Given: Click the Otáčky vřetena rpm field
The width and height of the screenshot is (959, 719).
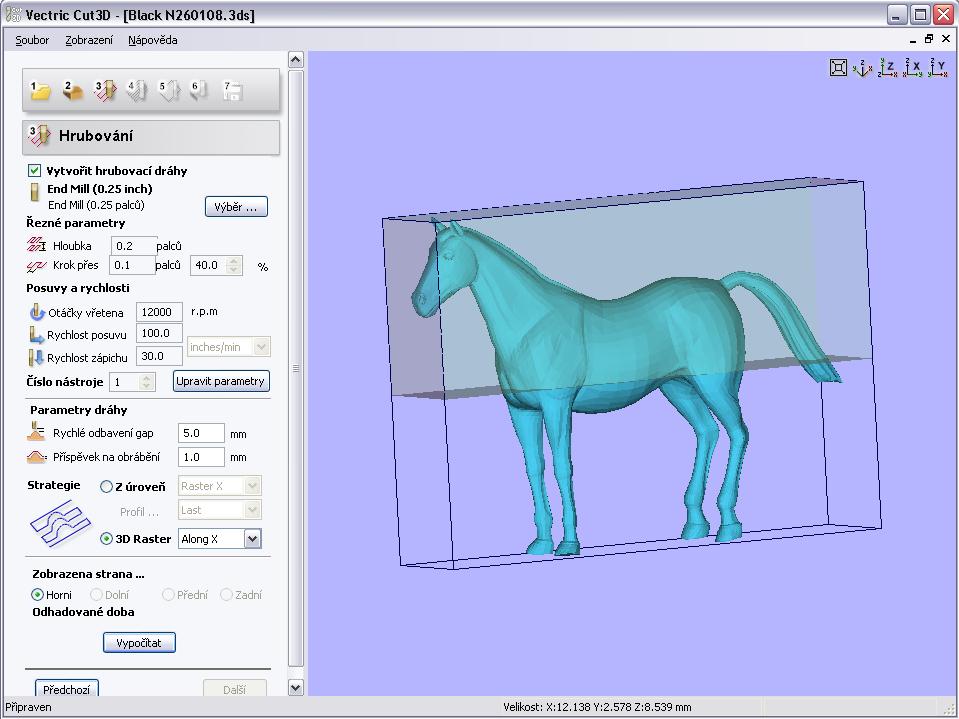Looking at the screenshot, I should [x=159, y=312].
